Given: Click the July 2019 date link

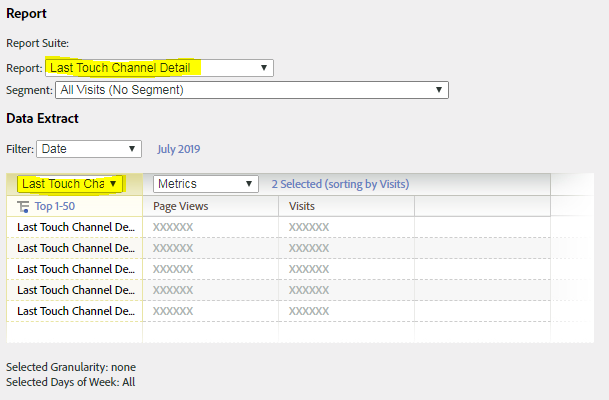Looking at the screenshot, I should pyautogui.click(x=179, y=149).
